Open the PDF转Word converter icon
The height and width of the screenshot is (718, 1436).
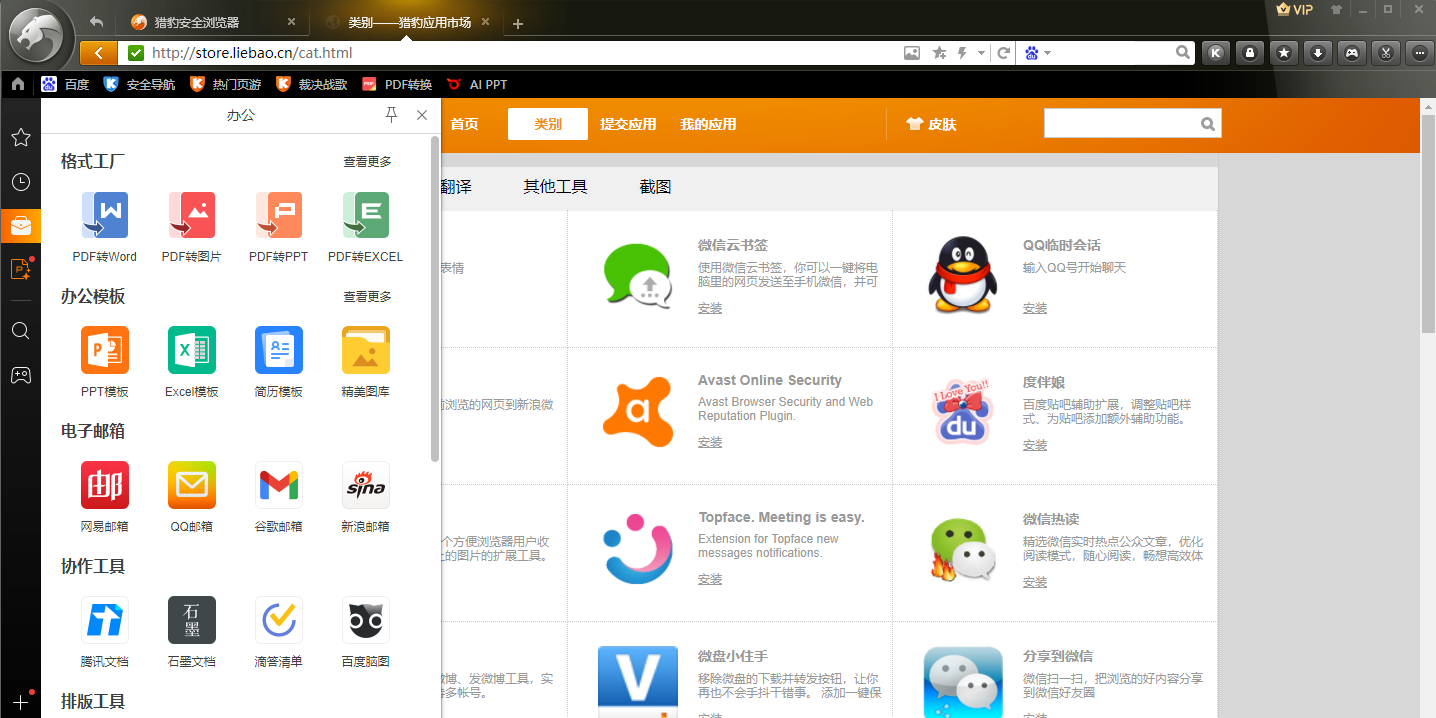coord(104,215)
